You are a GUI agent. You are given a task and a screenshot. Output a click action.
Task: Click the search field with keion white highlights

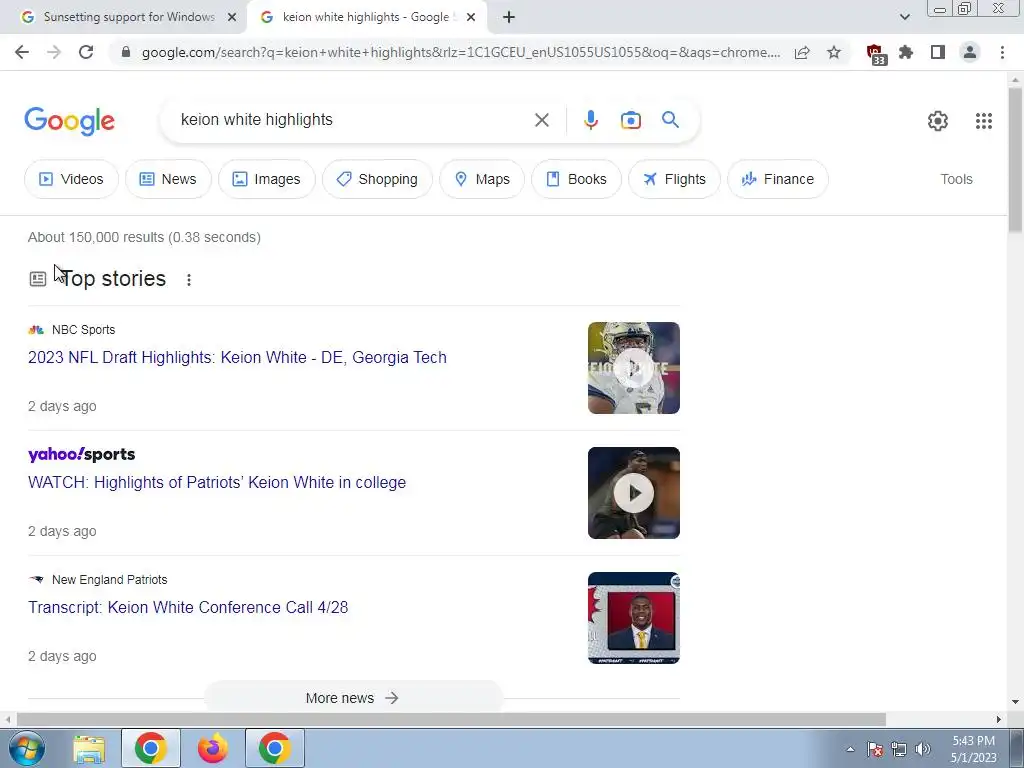pos(353,120)
